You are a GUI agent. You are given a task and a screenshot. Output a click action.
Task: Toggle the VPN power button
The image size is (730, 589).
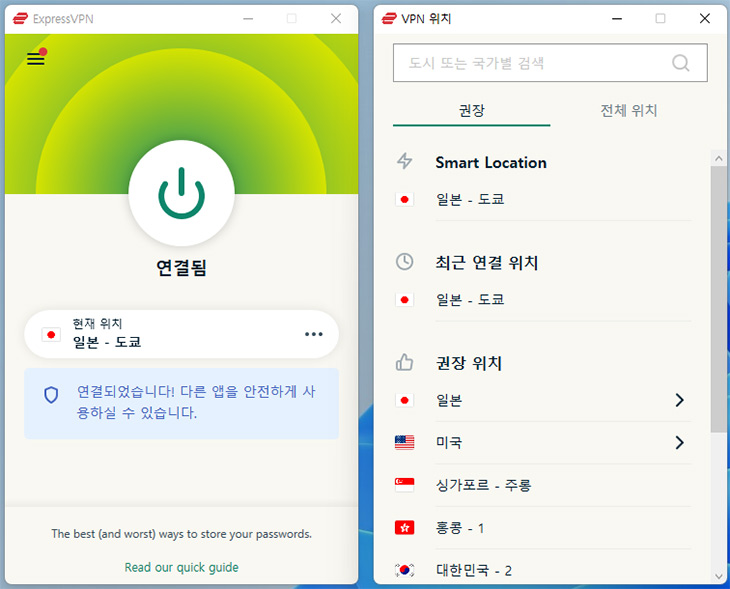182,193
